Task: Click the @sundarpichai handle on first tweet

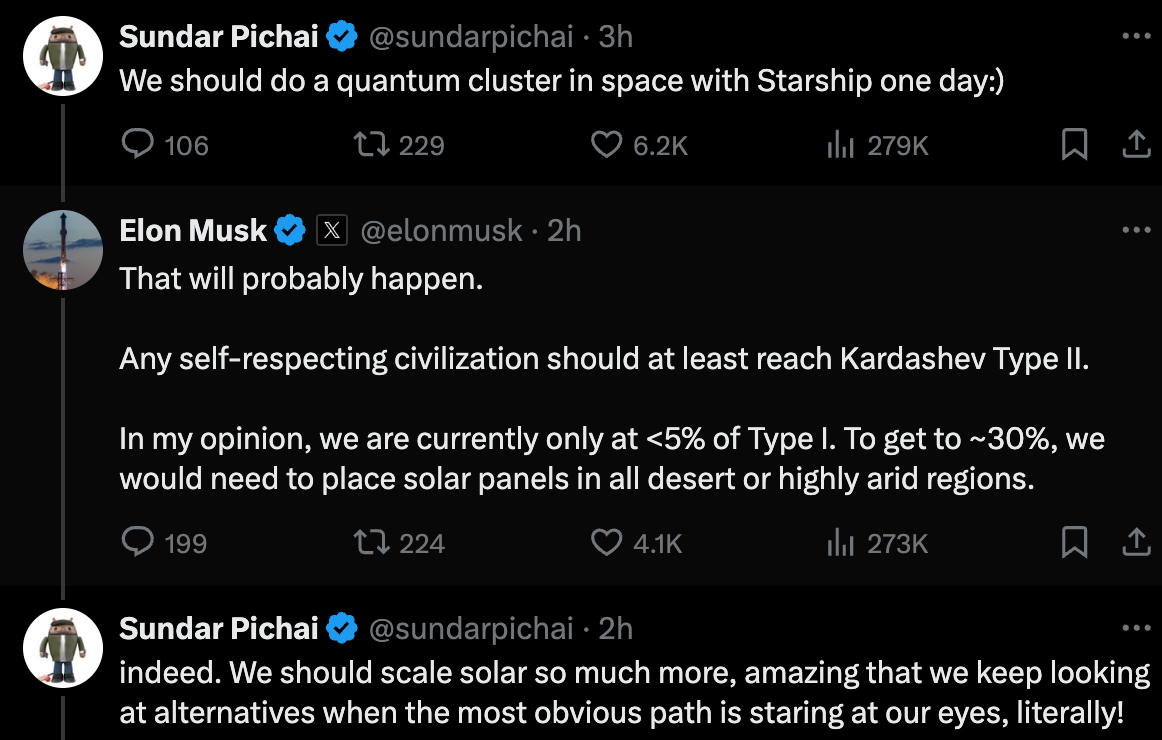Action: [x=471, y=37]
